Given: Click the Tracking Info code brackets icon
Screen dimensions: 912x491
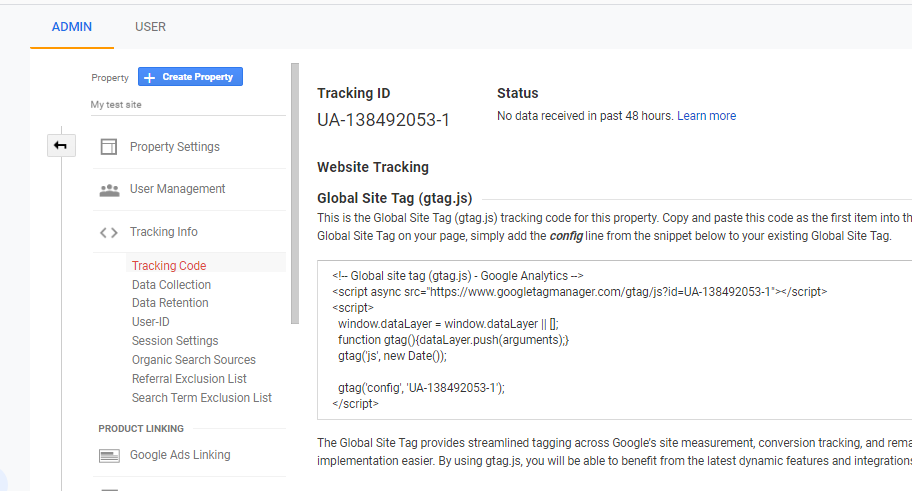Looking at the screenshot, I should pyautogui.click(x=109, y=233).
